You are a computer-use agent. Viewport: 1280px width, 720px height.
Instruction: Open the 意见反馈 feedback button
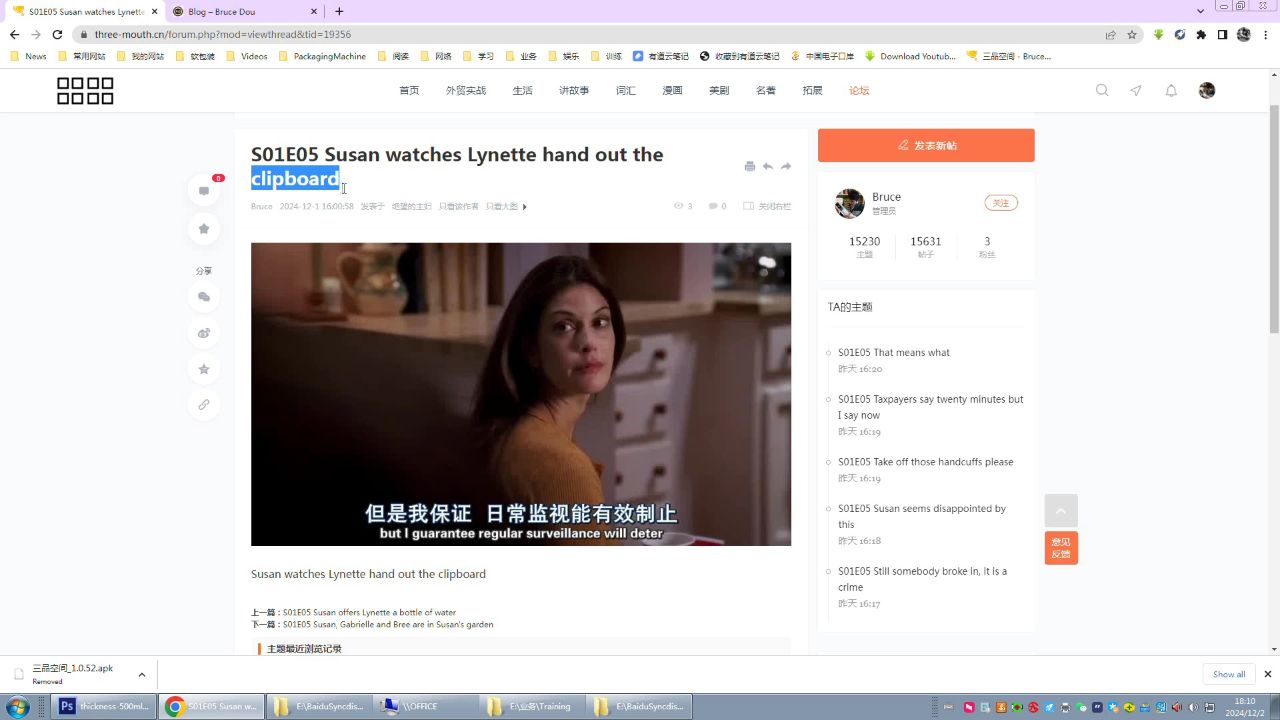(x=1061, y=548)
